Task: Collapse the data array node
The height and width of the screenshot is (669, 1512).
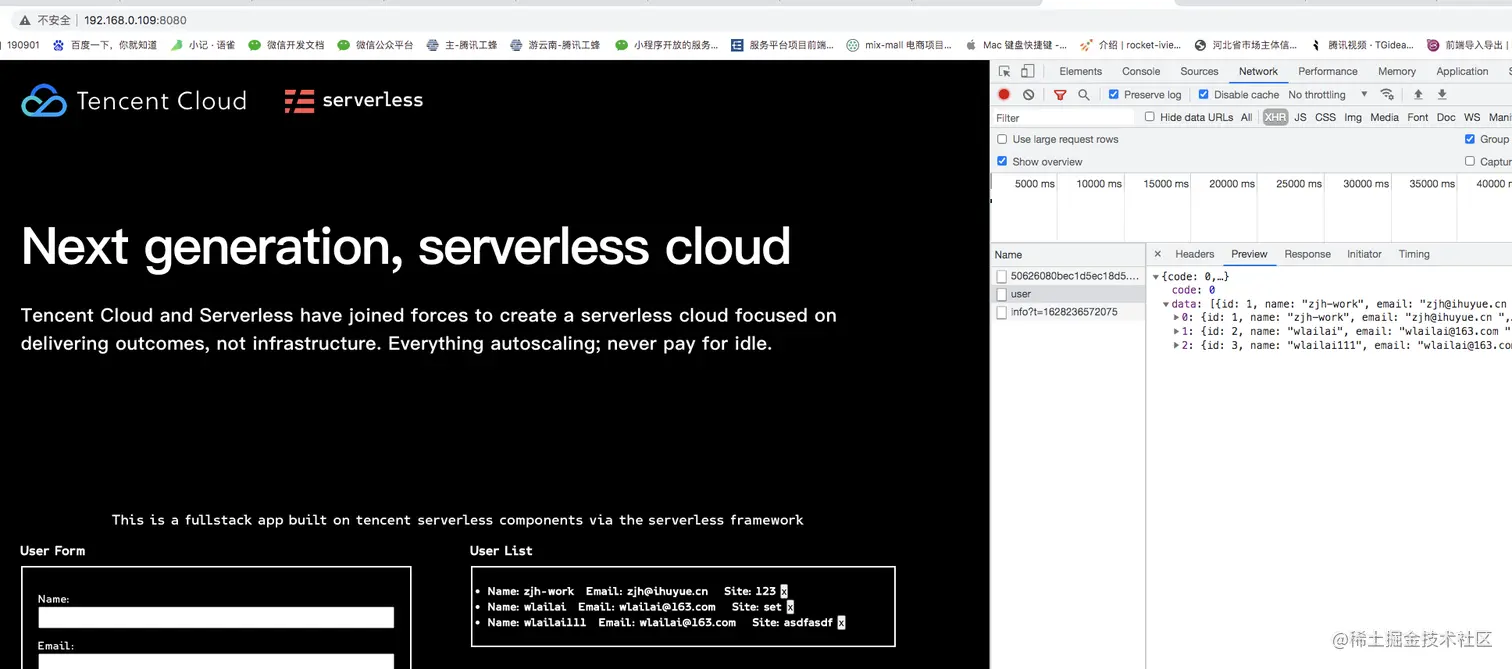Action: pos(1166,304)
